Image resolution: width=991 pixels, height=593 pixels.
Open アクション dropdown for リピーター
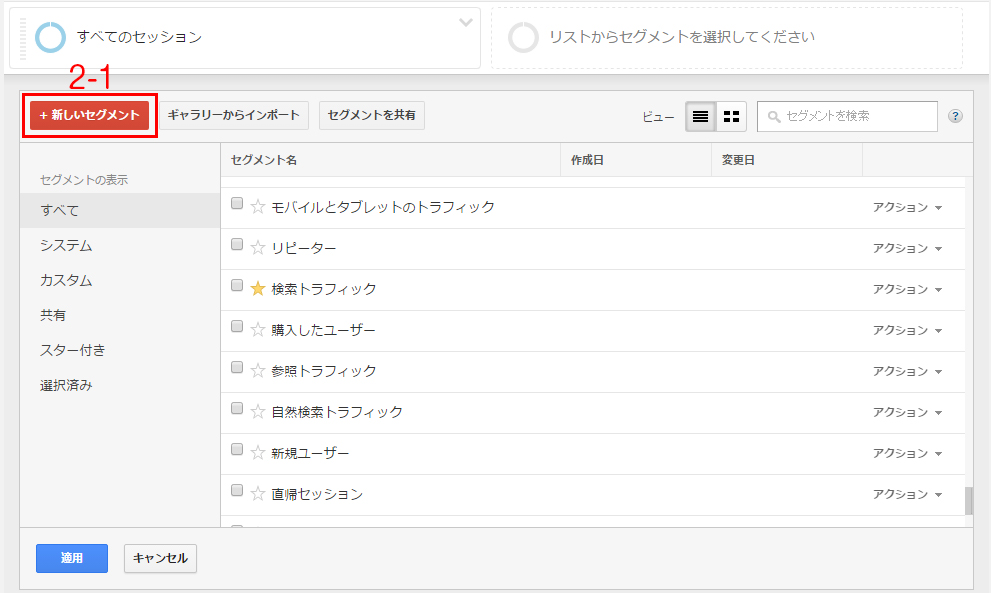click(907, 248)
